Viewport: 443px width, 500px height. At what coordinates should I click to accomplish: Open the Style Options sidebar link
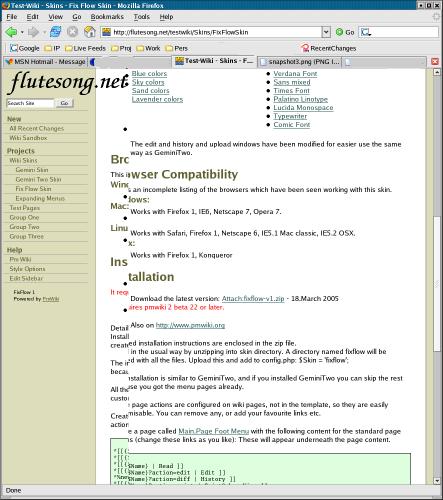27,269
